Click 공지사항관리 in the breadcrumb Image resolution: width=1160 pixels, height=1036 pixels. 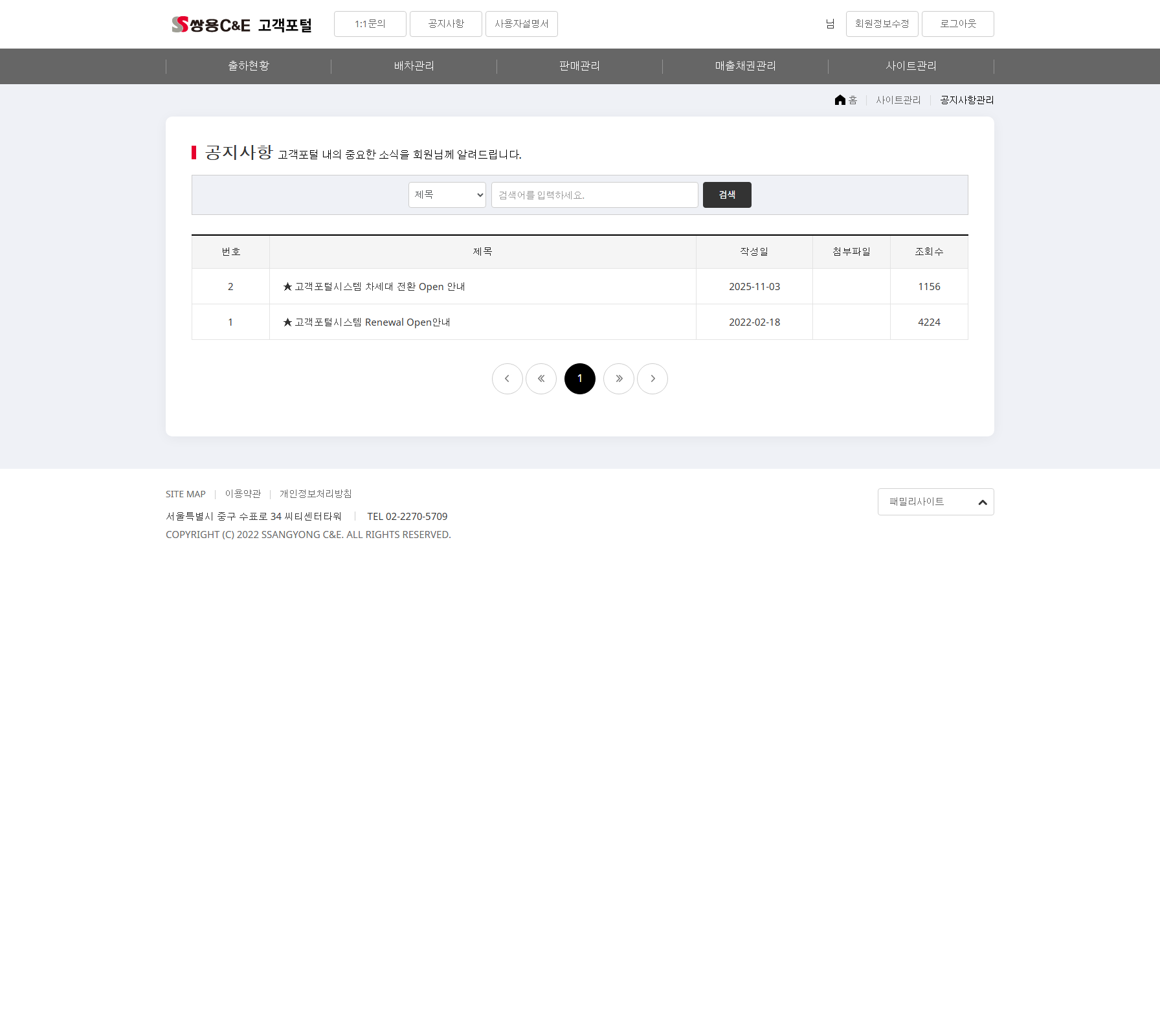click(x=967, y=100)
